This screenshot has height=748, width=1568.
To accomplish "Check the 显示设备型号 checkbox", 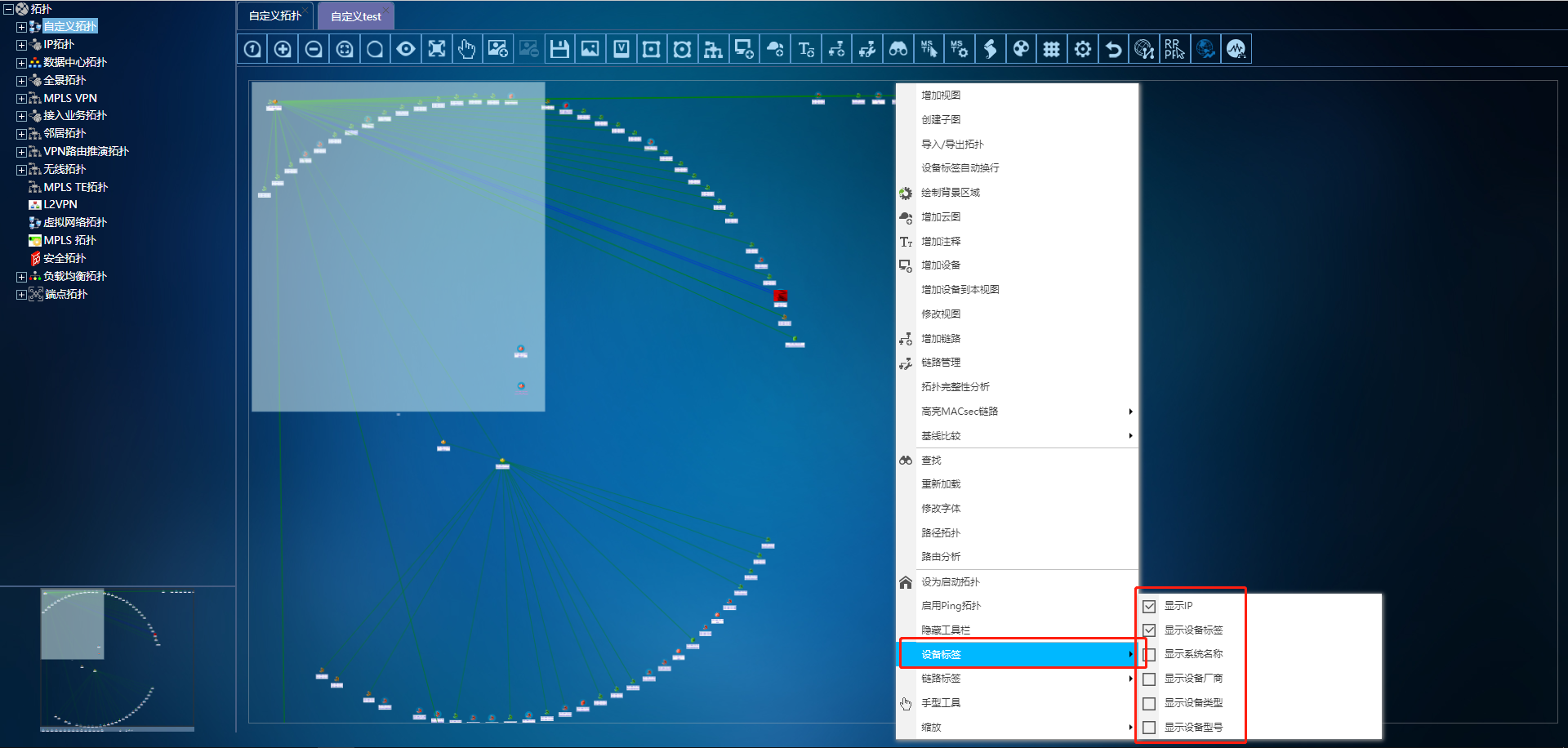I will [x=1149, y=728].
